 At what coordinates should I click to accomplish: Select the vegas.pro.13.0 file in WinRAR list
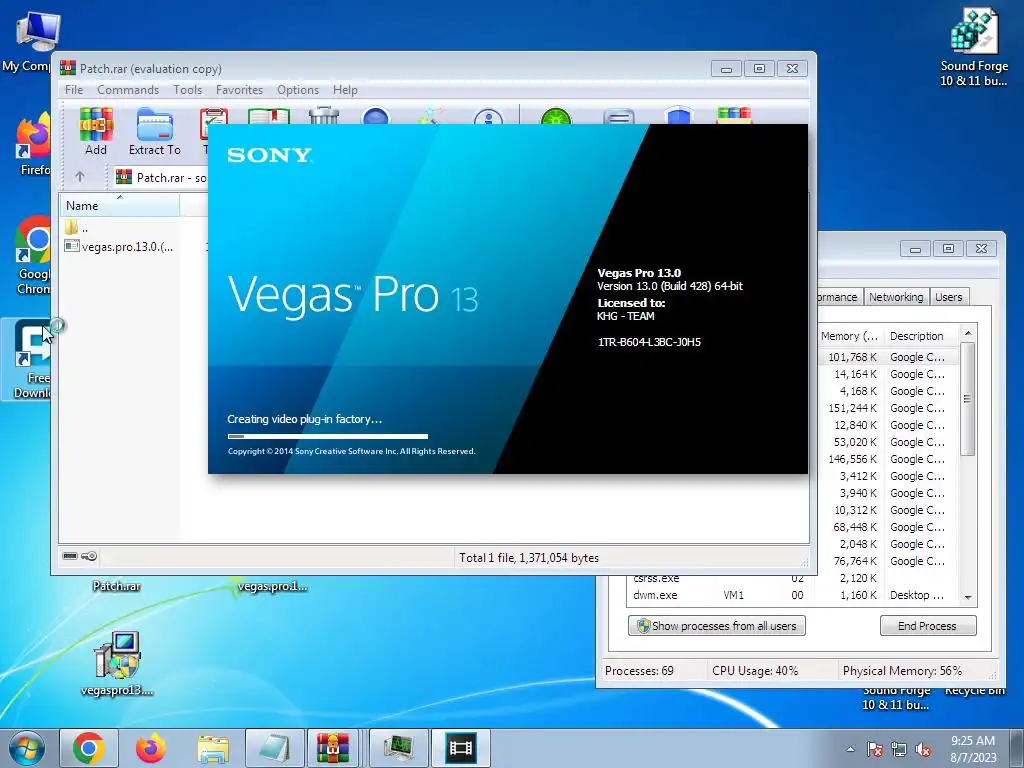tap(120, 247)
